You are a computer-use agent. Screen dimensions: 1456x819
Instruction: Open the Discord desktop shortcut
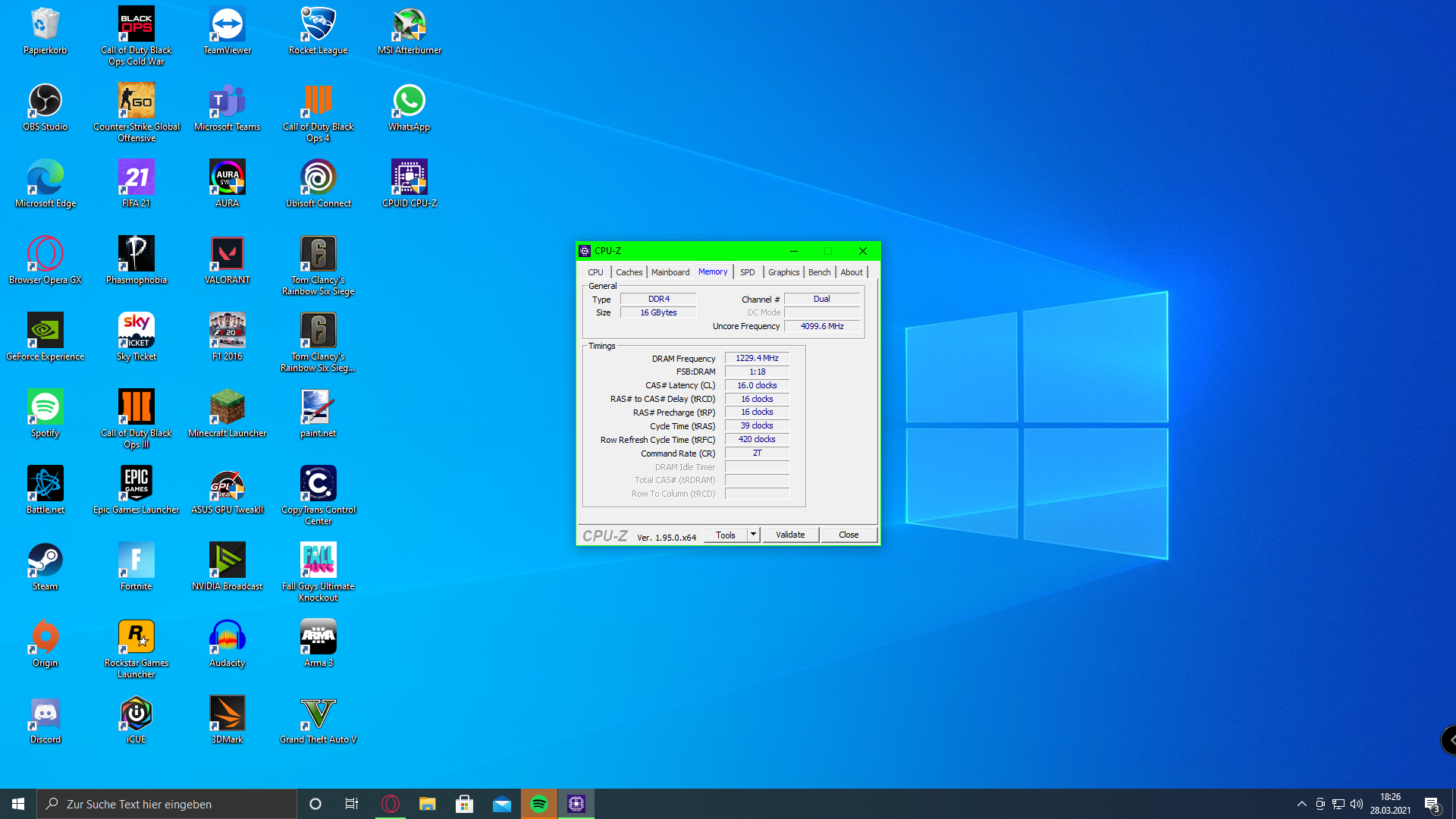tap(45, 714)
